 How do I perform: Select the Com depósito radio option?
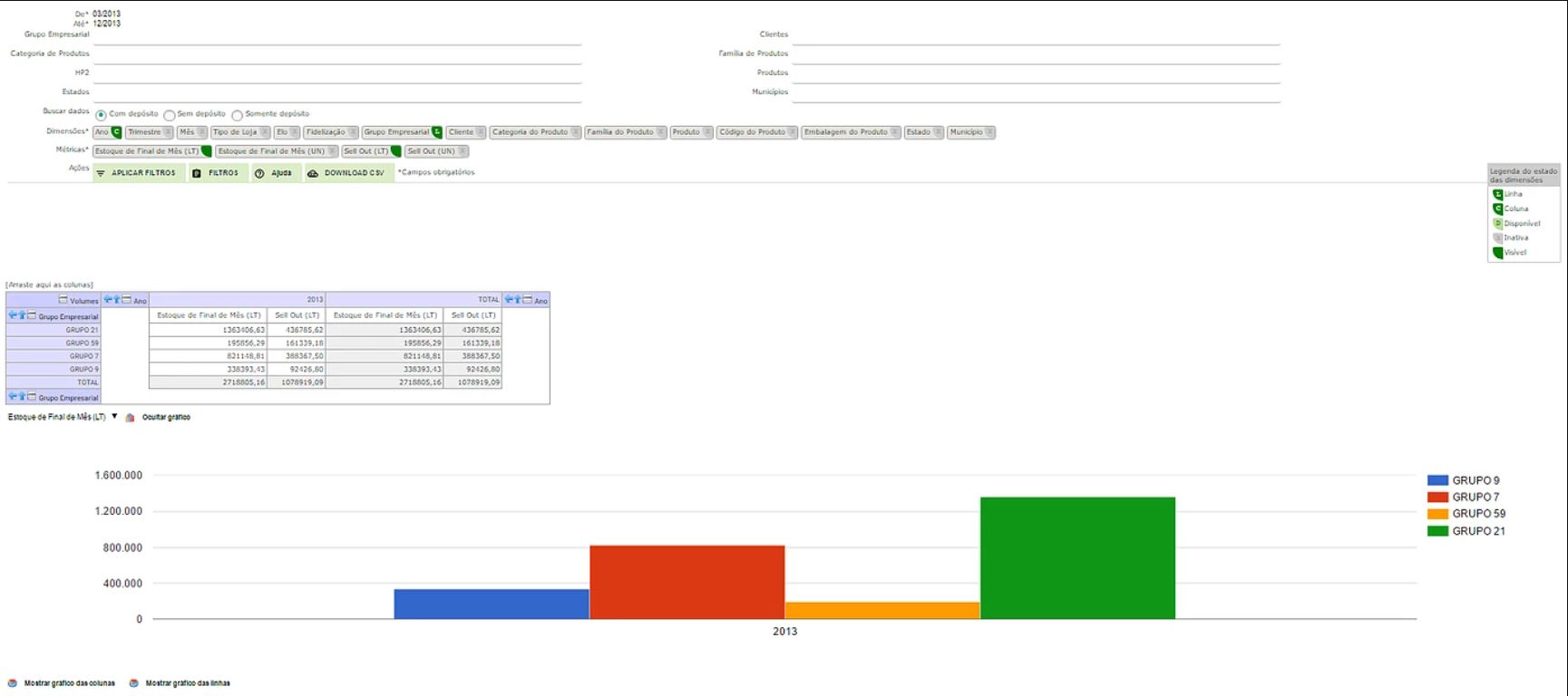click(101, 115)
